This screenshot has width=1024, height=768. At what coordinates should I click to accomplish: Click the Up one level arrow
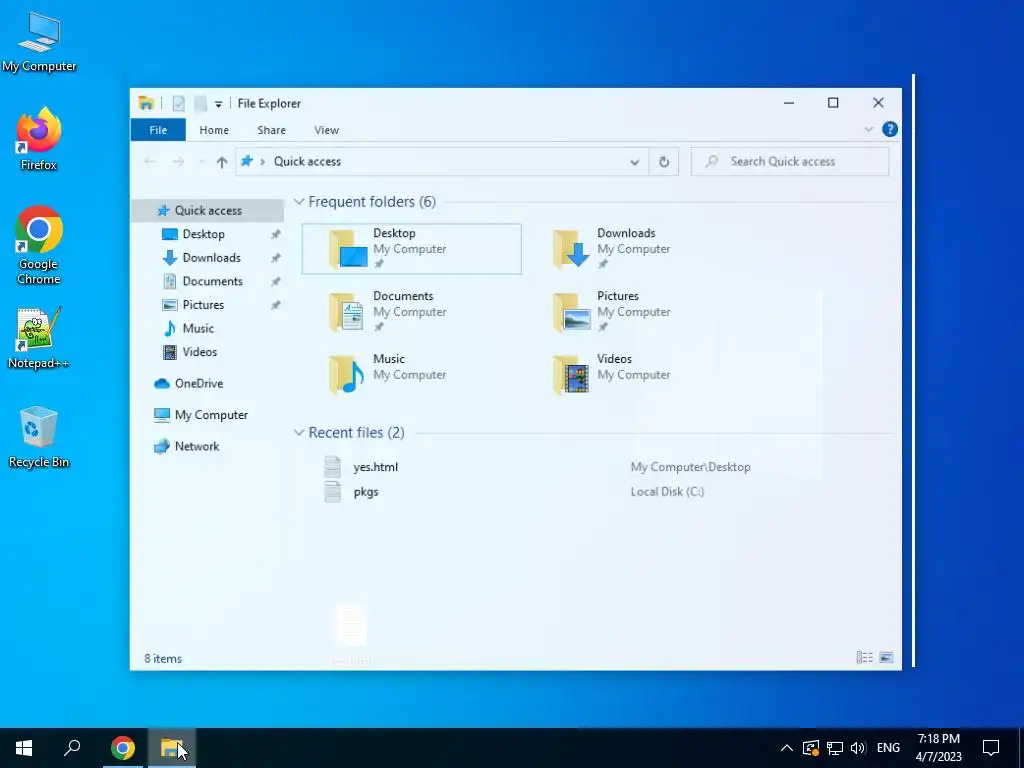point(221,162)
